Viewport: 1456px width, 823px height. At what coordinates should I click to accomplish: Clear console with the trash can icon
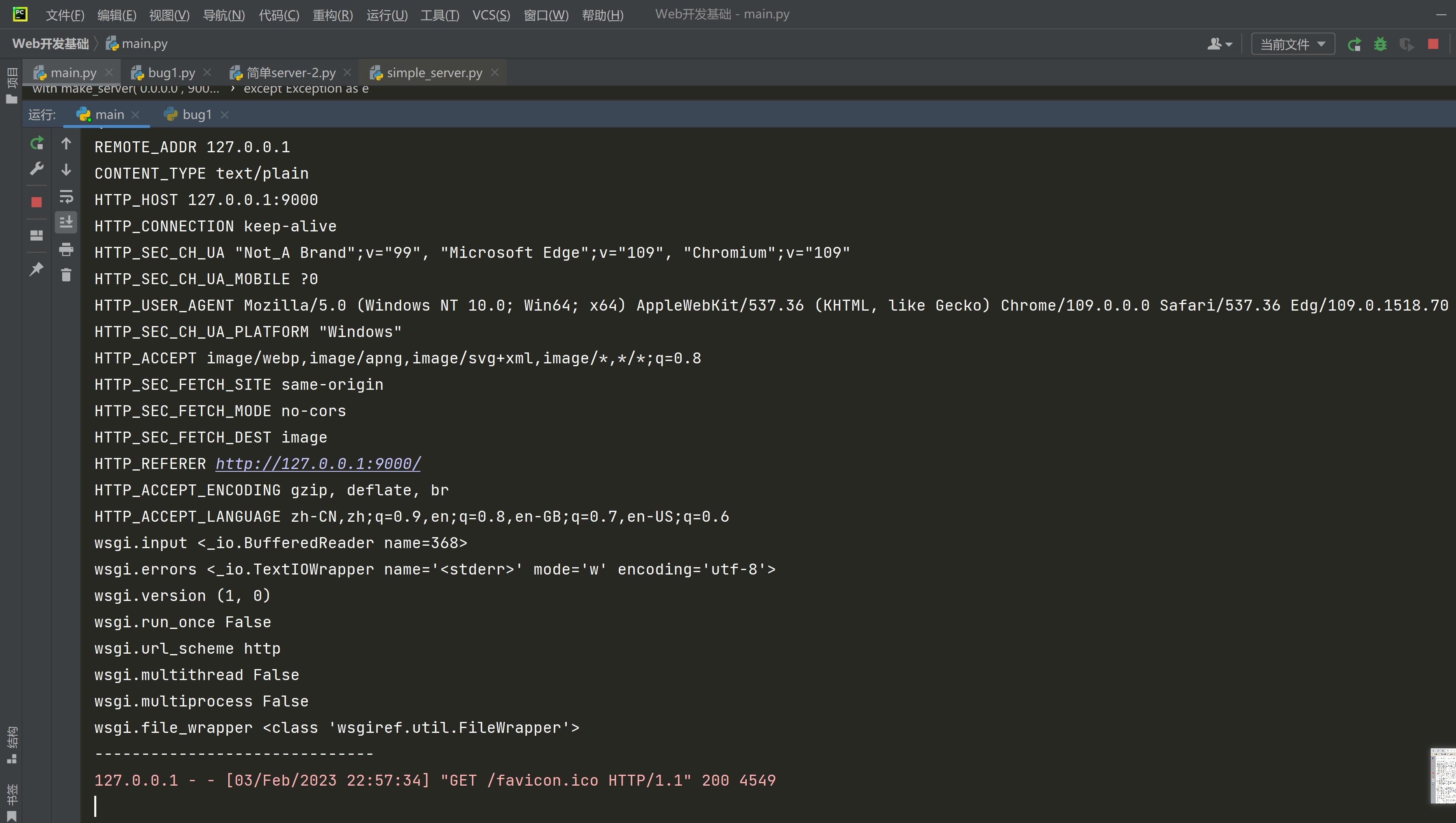pyautogui.click(x=66, y=275)
